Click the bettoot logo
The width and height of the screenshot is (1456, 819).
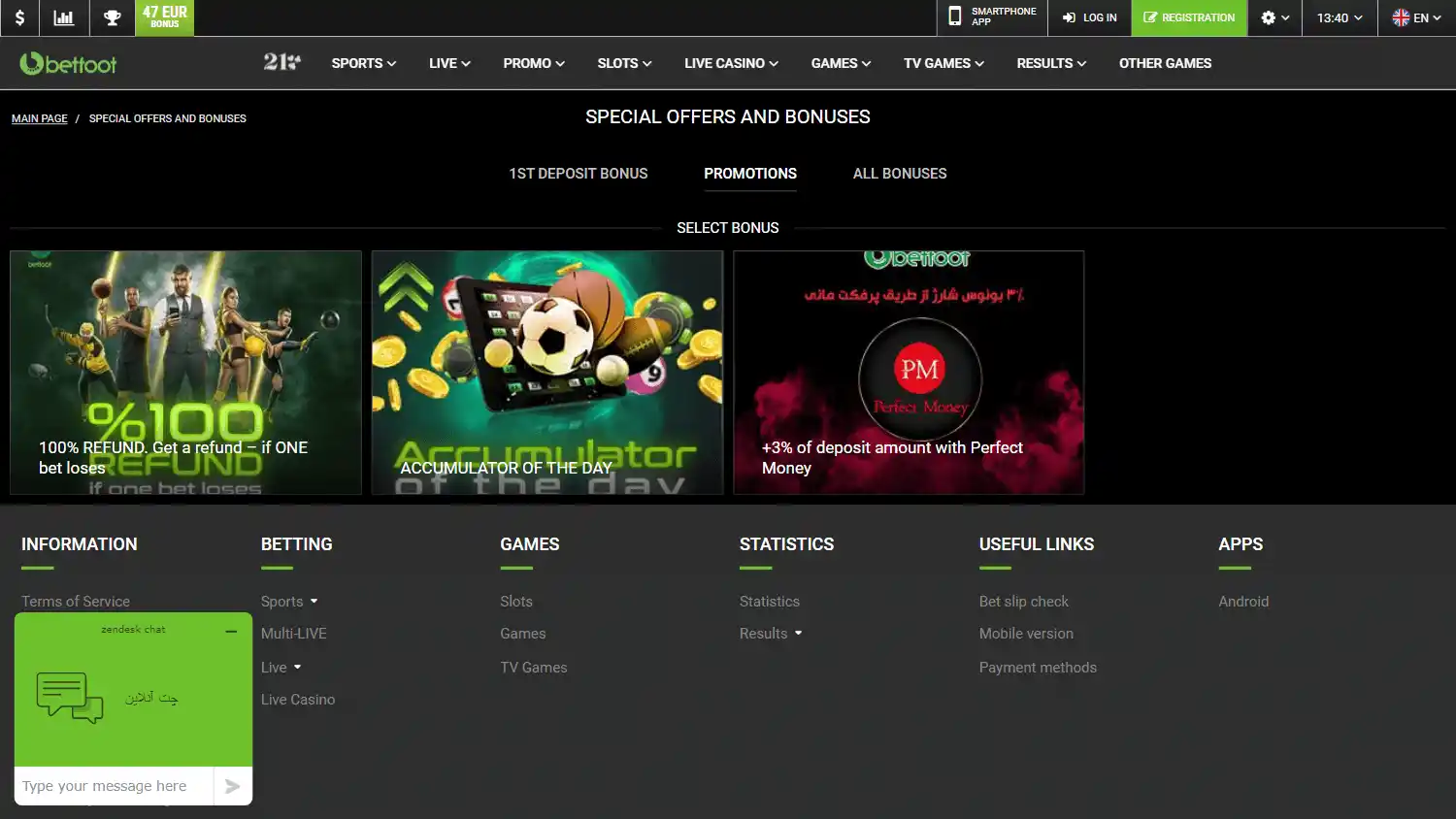click(x=68, y=63)
